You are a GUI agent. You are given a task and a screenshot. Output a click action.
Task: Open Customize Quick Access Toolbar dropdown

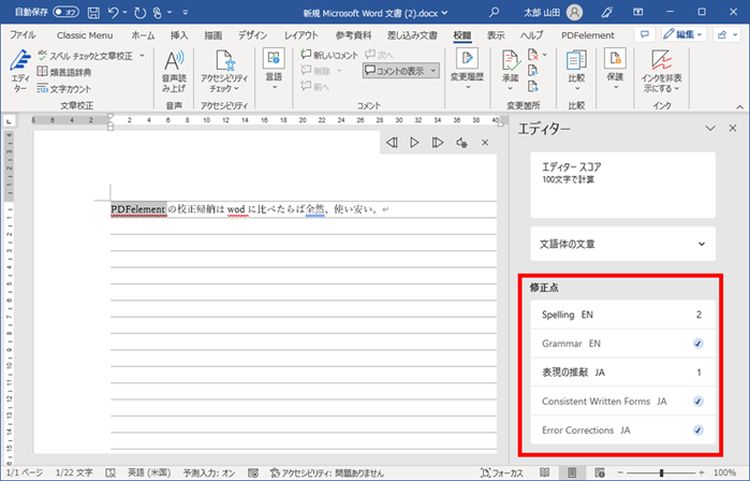186,13
